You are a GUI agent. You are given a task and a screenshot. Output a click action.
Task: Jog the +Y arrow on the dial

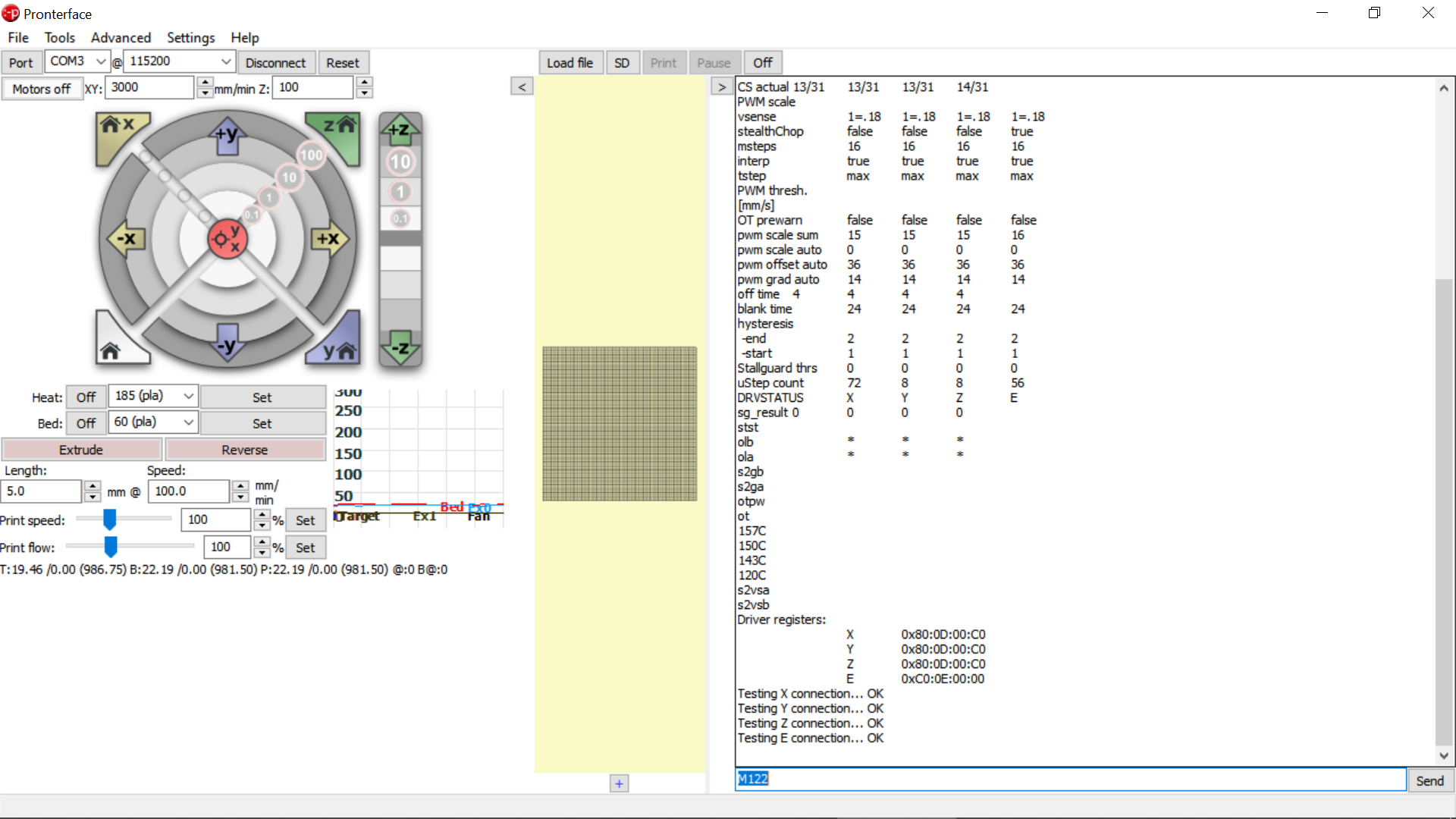[227, 136]
